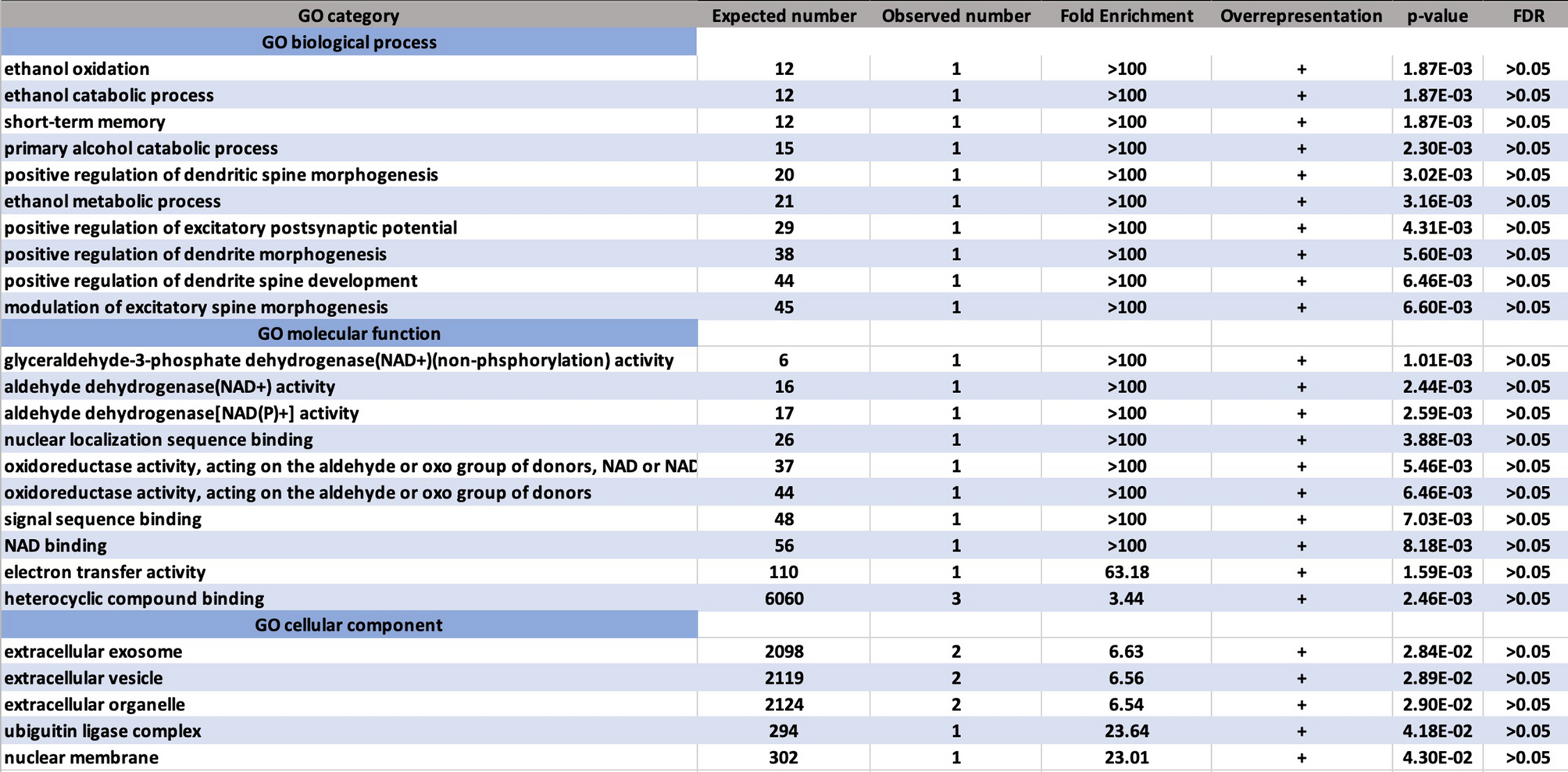This screenshot has height=772, width=1568.
Task: Click the ubiquitin ligase complex cell
Action: coord(348,731)
